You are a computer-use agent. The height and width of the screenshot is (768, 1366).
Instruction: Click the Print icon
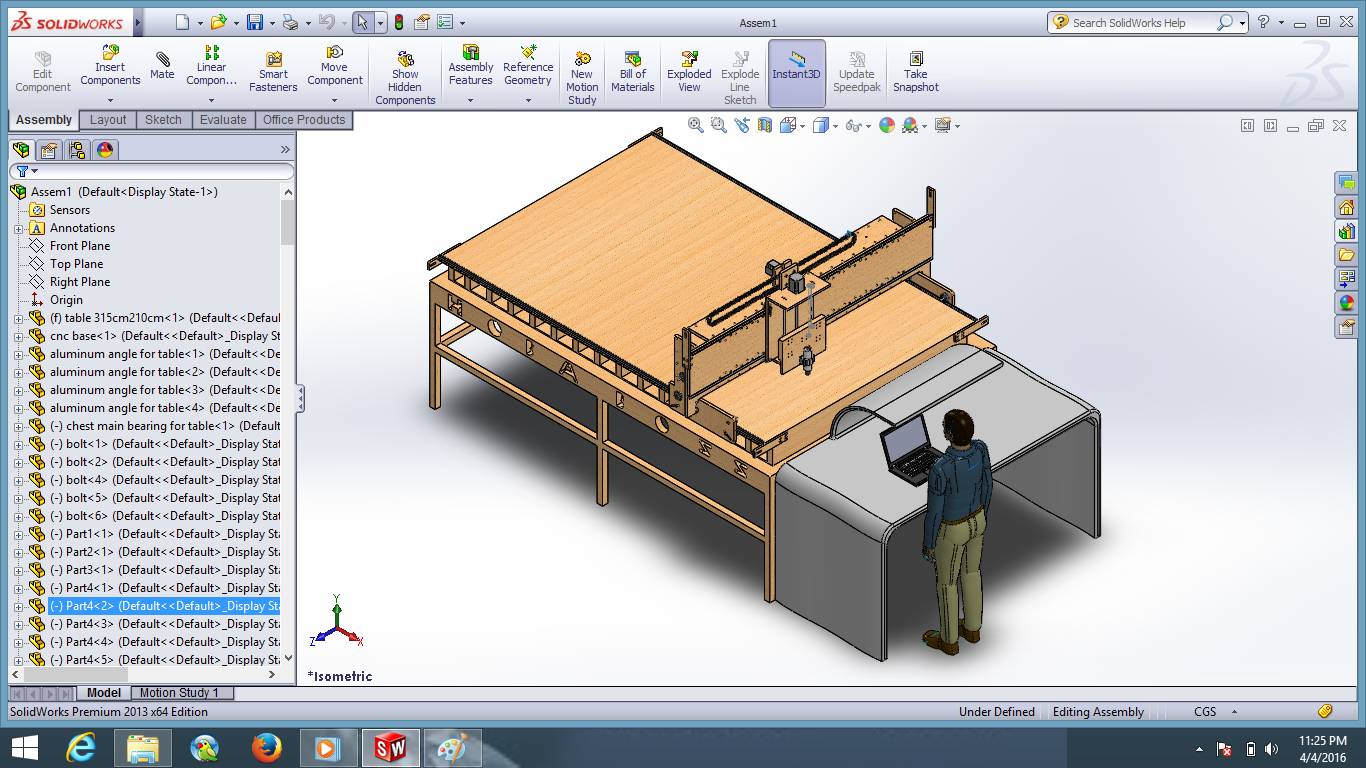point(290,22)
